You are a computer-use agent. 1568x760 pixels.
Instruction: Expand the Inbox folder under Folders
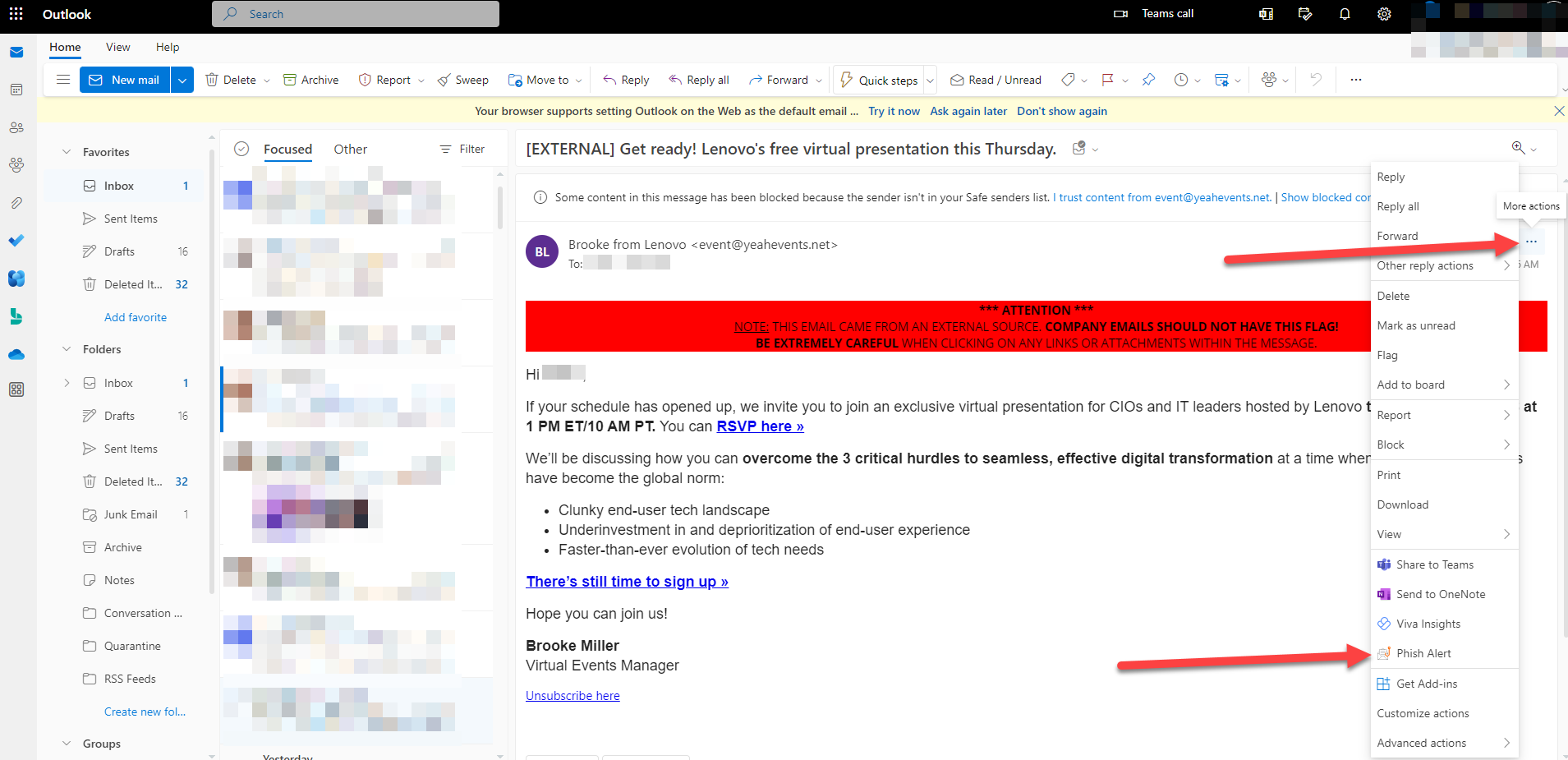67,383
